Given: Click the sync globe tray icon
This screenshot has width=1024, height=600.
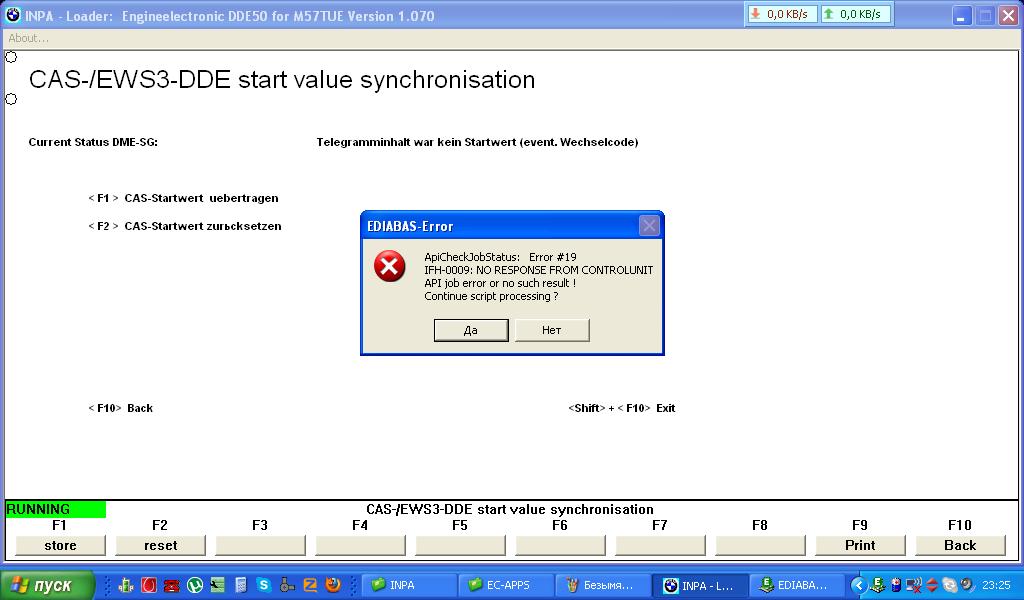Looking at the screenshot, I should click(950, 586).
